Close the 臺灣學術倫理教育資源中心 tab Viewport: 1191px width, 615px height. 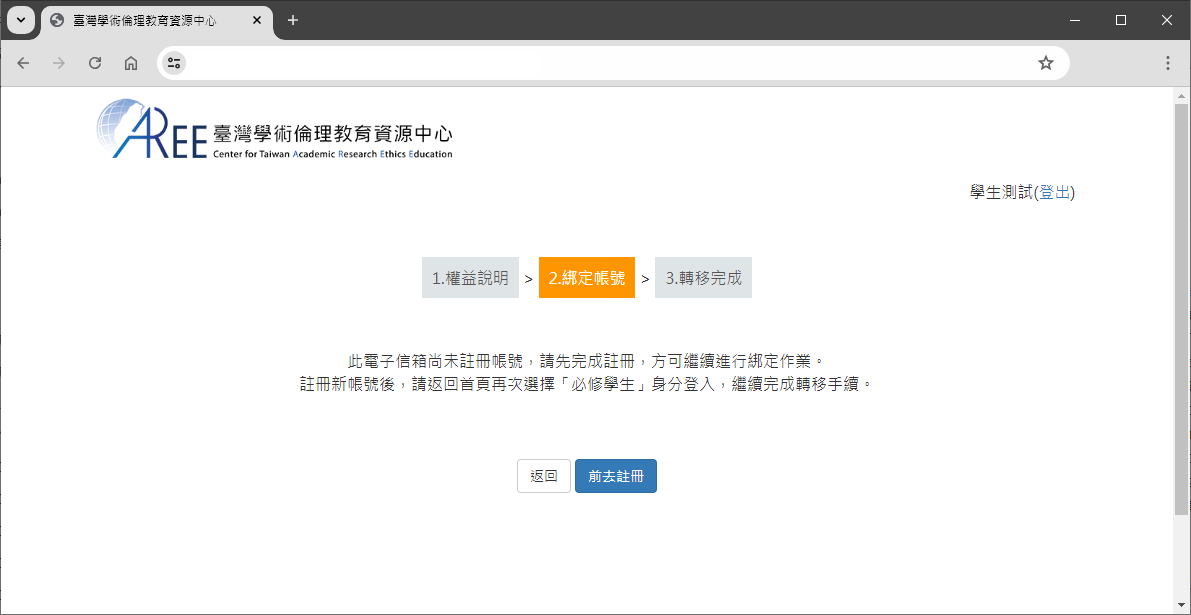257,20
